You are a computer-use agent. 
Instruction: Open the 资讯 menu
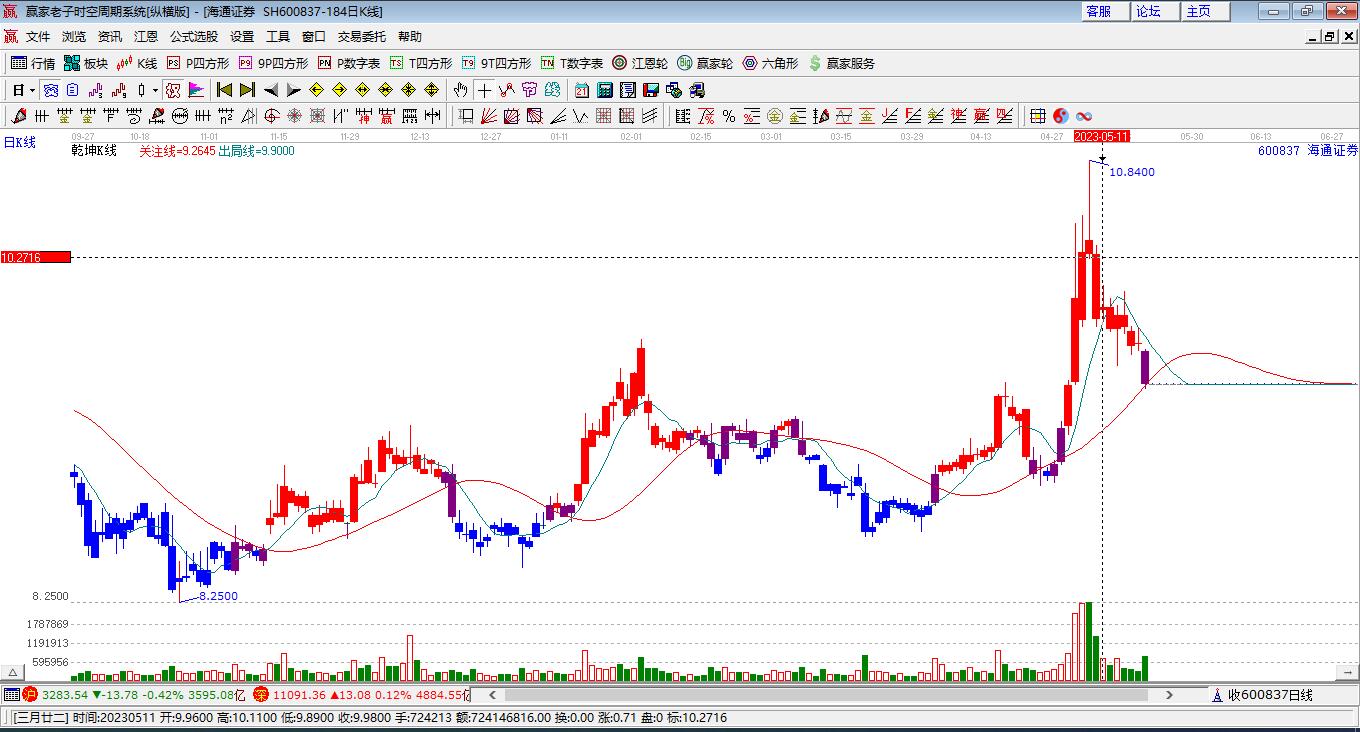[x=110, y=37]
